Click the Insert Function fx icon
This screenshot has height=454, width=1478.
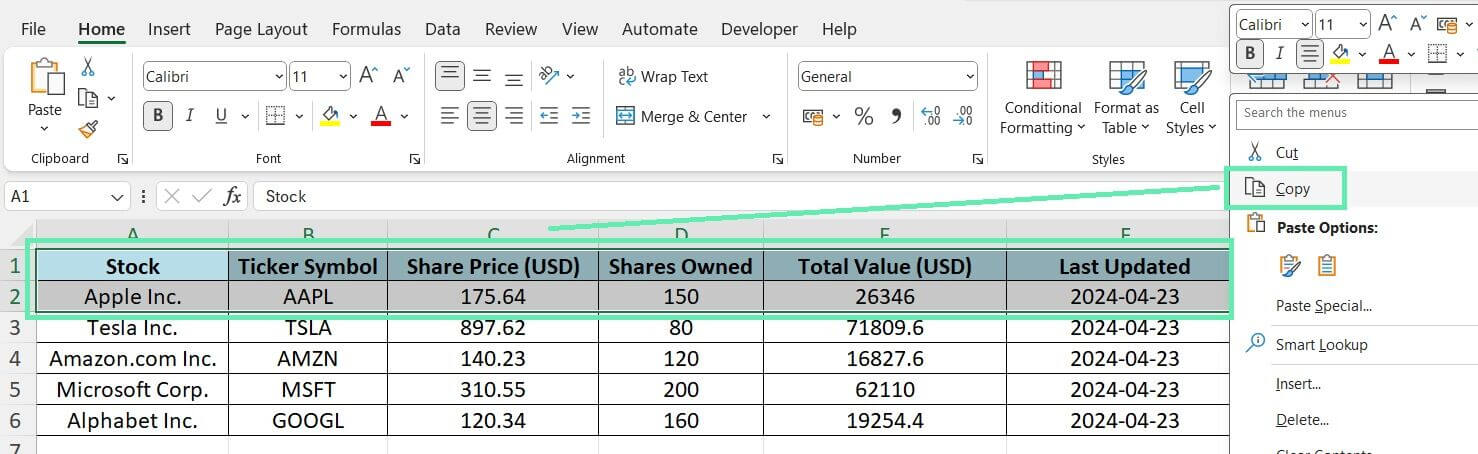232,196
